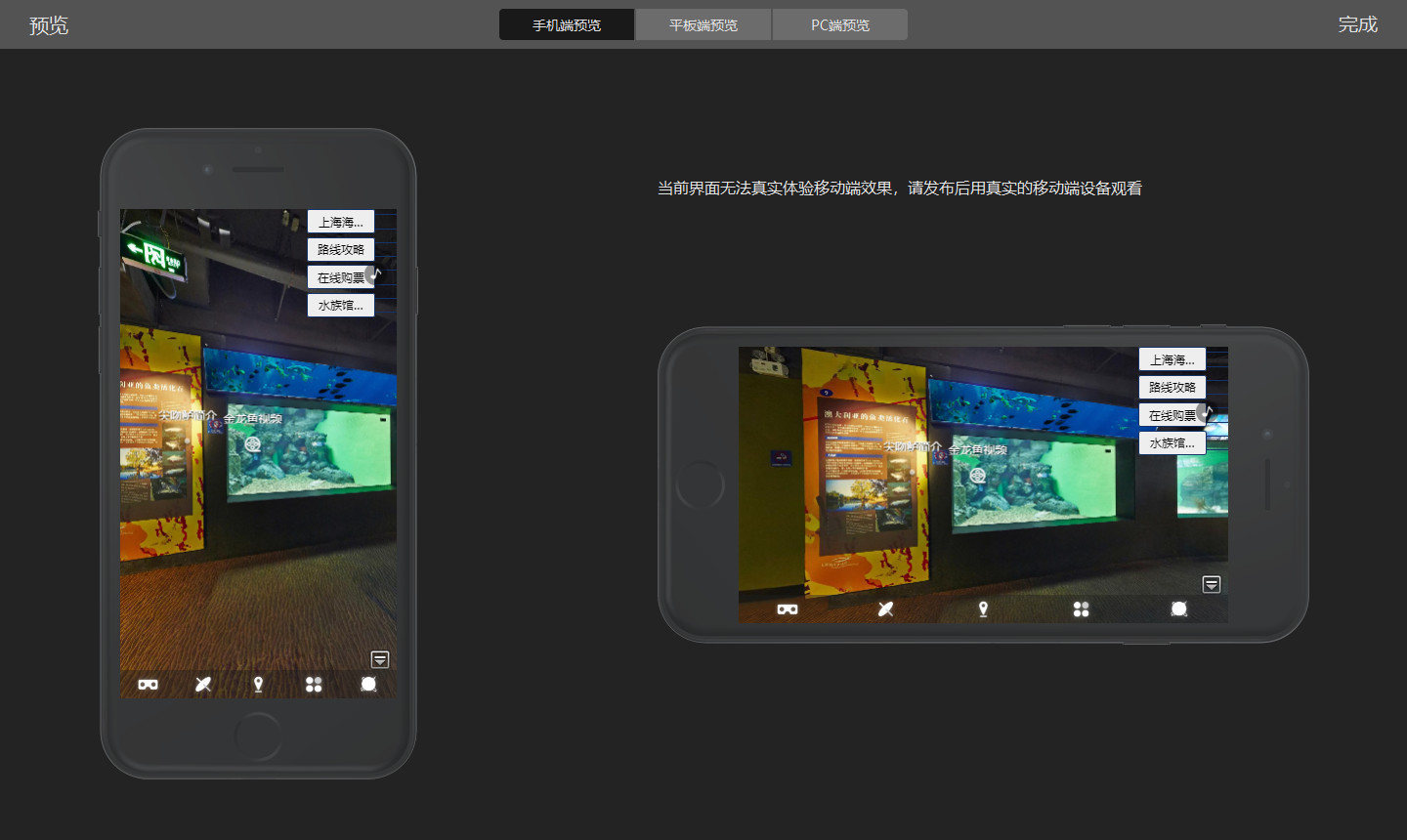Select the 手机端预览 tab
The width and height of the screenshot is (1407, 840).
(567, 25)
